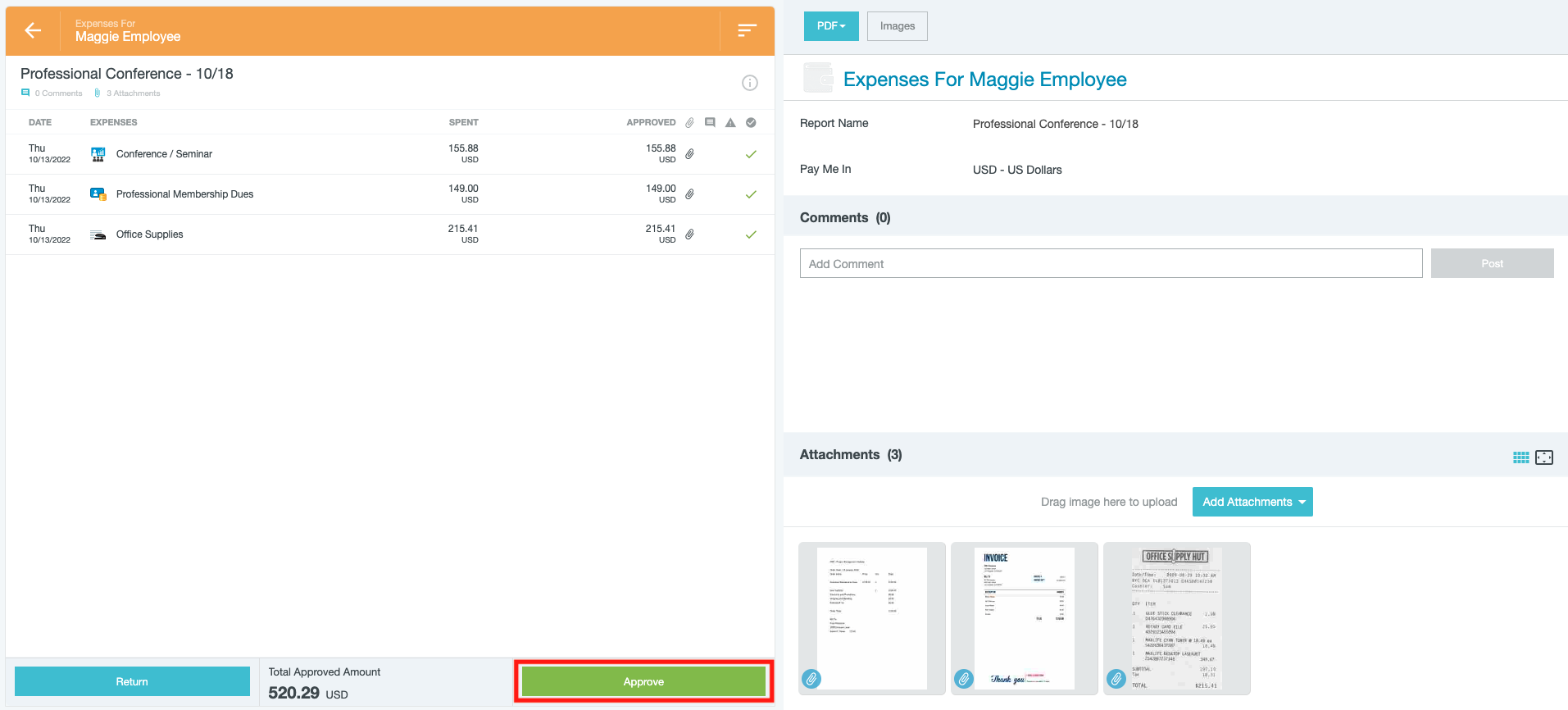Click the 3 Attachments link under title
Viewport: 1568px width, 710px height.
click(x=132, y=93)
